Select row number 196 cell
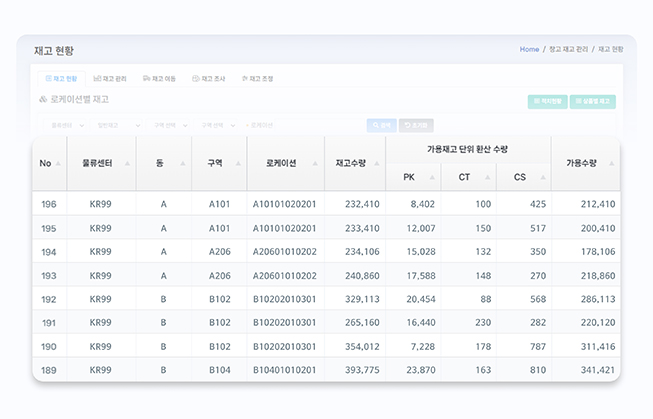The image size is (653, 419). [49, 204]
